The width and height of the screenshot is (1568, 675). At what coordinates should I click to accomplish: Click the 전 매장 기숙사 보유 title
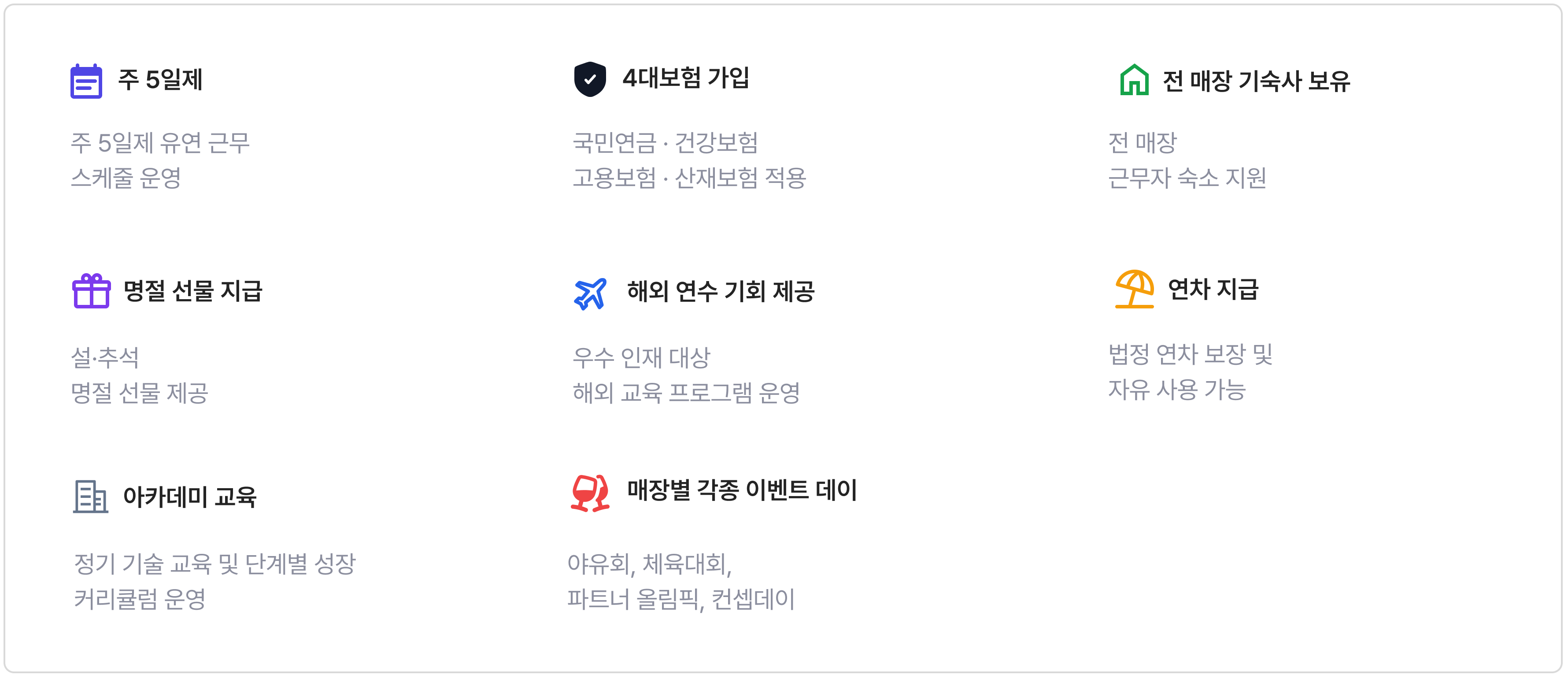click(1256, 81)
